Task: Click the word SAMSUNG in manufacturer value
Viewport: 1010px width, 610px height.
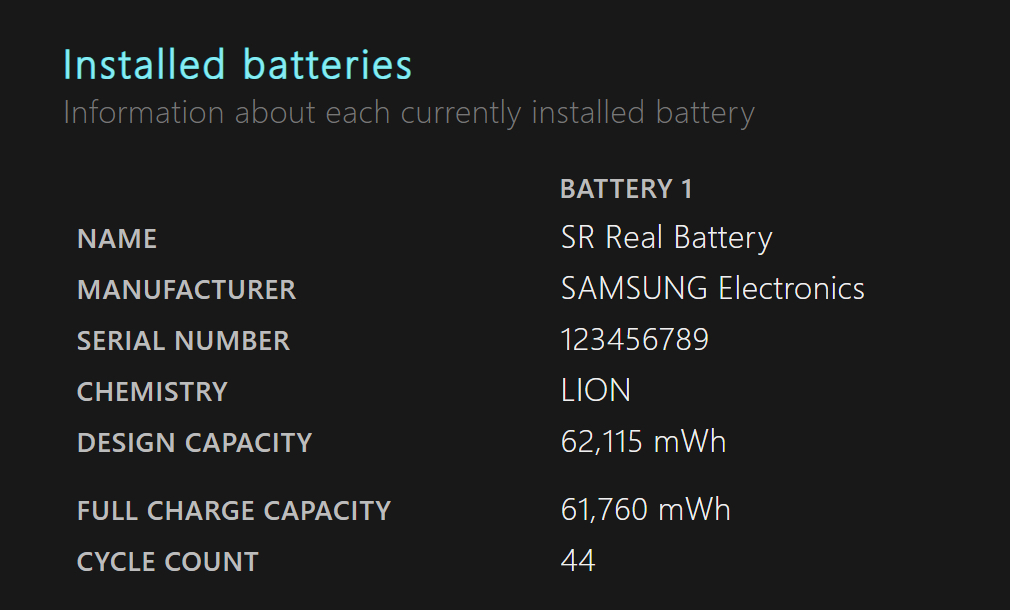Action: coord(635,289)
